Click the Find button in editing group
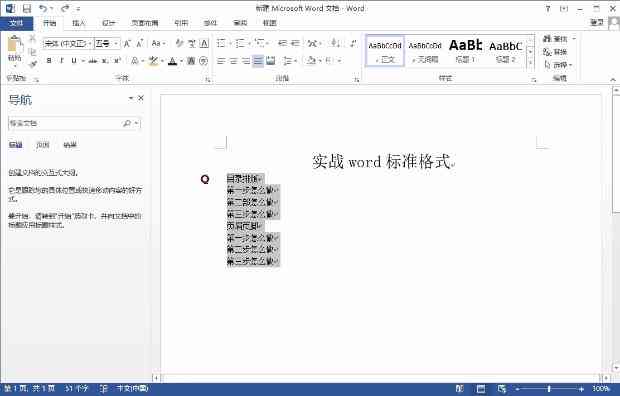The width and height of the screenshot is (620, 396). point(555,38)
